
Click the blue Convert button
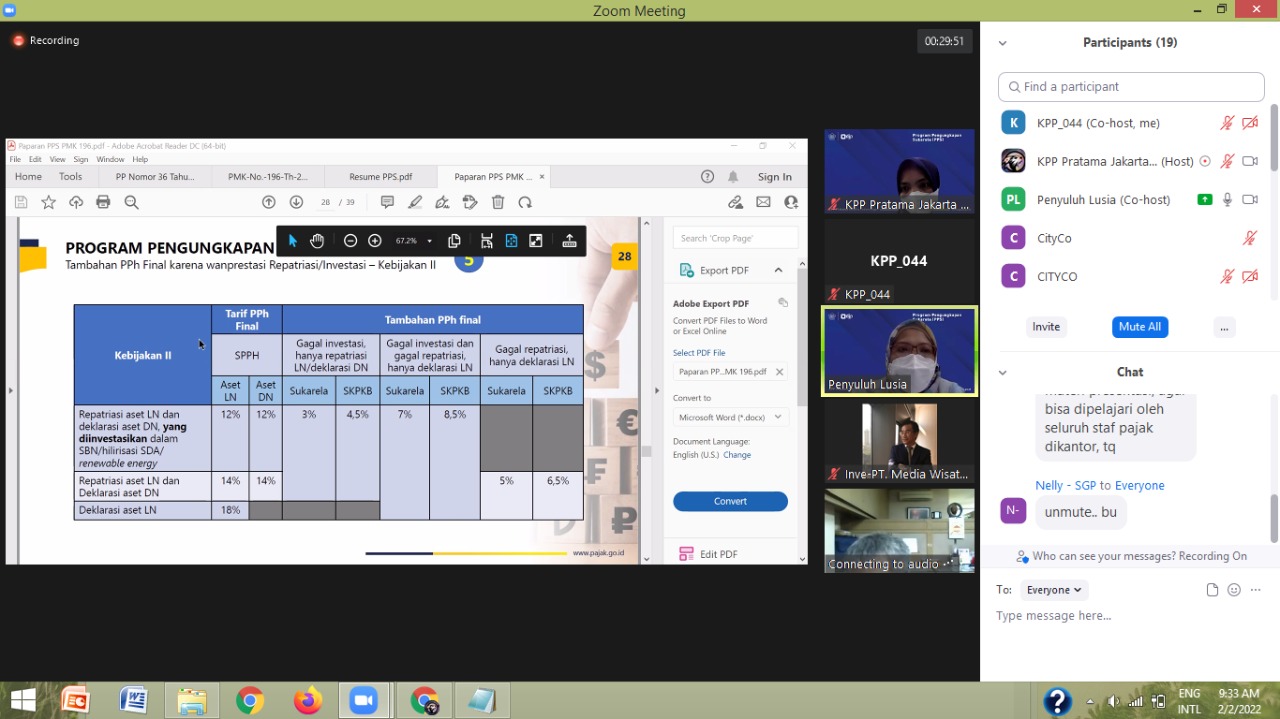[730, 501]
